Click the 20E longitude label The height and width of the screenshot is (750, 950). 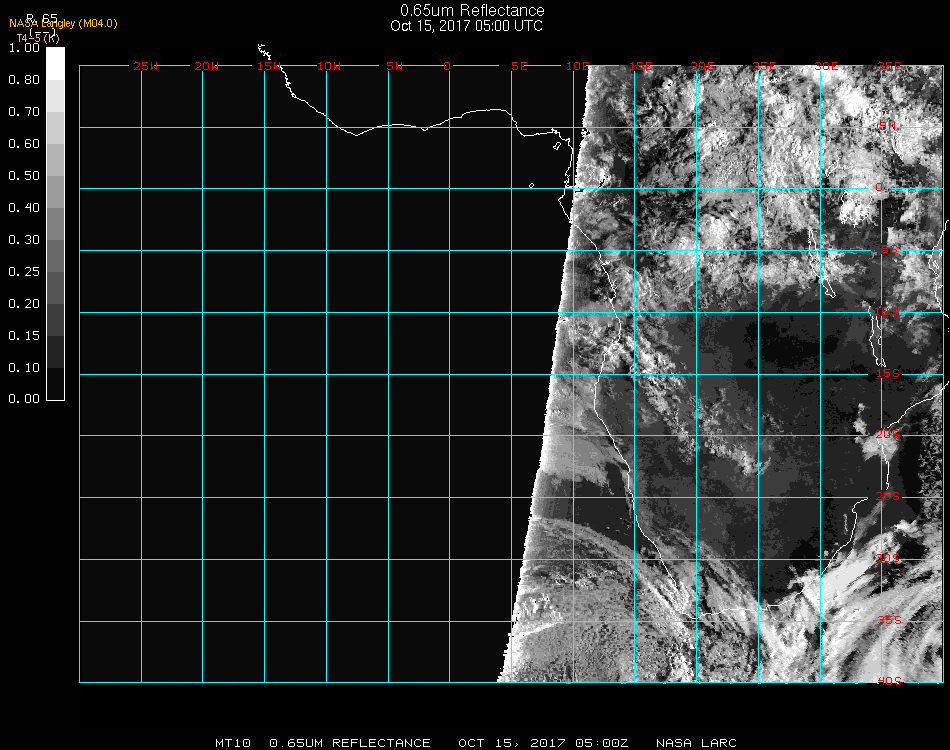(x=703, y=66)
